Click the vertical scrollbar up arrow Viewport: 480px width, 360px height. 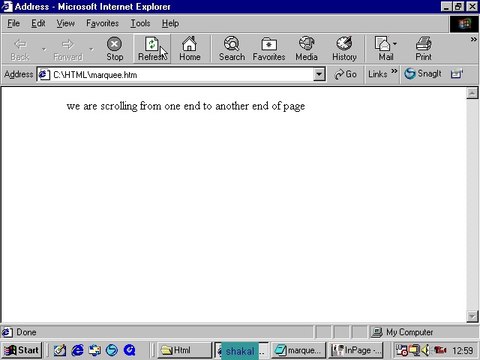(x=472, y=93)
